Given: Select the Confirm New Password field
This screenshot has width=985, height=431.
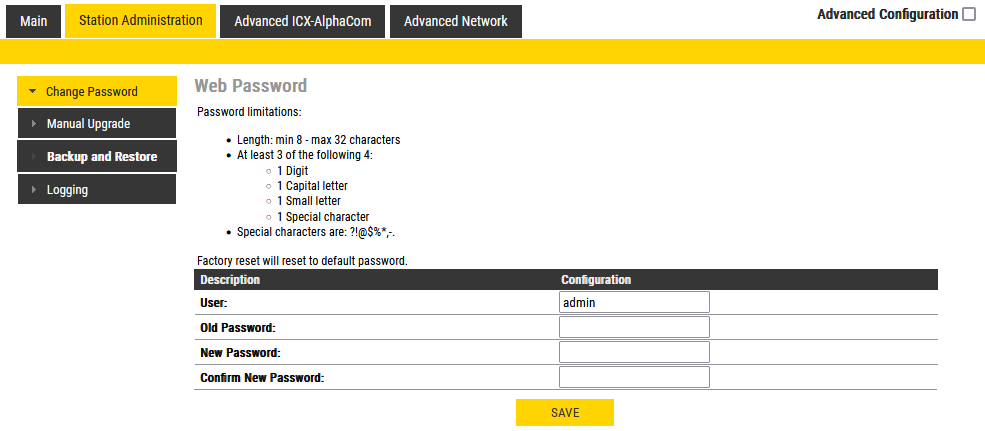Looking at the screenshot, I should 634,377.
